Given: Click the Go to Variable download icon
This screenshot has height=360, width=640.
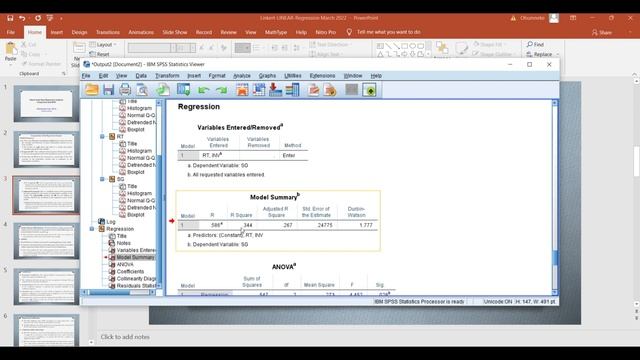Looking at the screenshot, I should point(276,90).
